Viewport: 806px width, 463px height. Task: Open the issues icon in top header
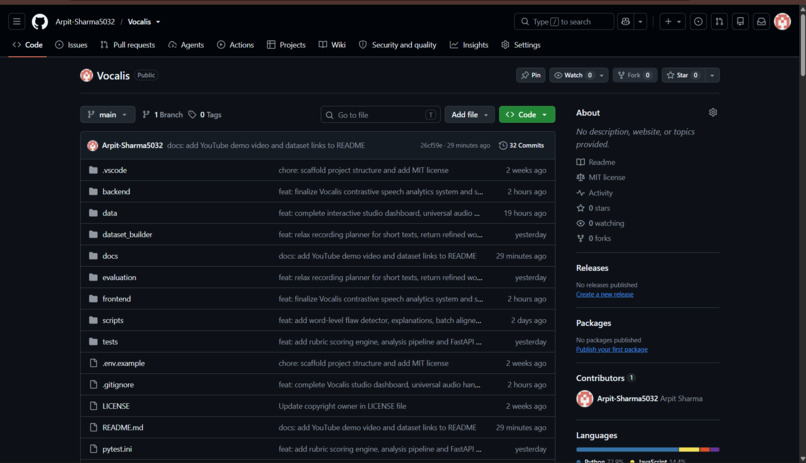(x=698, y=22)
